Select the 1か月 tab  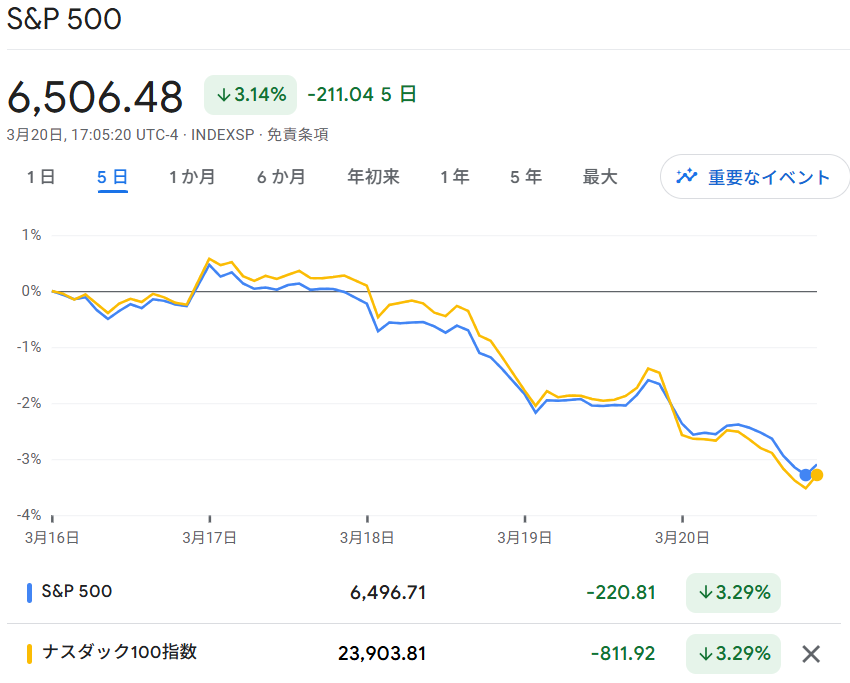[x=192, y=176]
